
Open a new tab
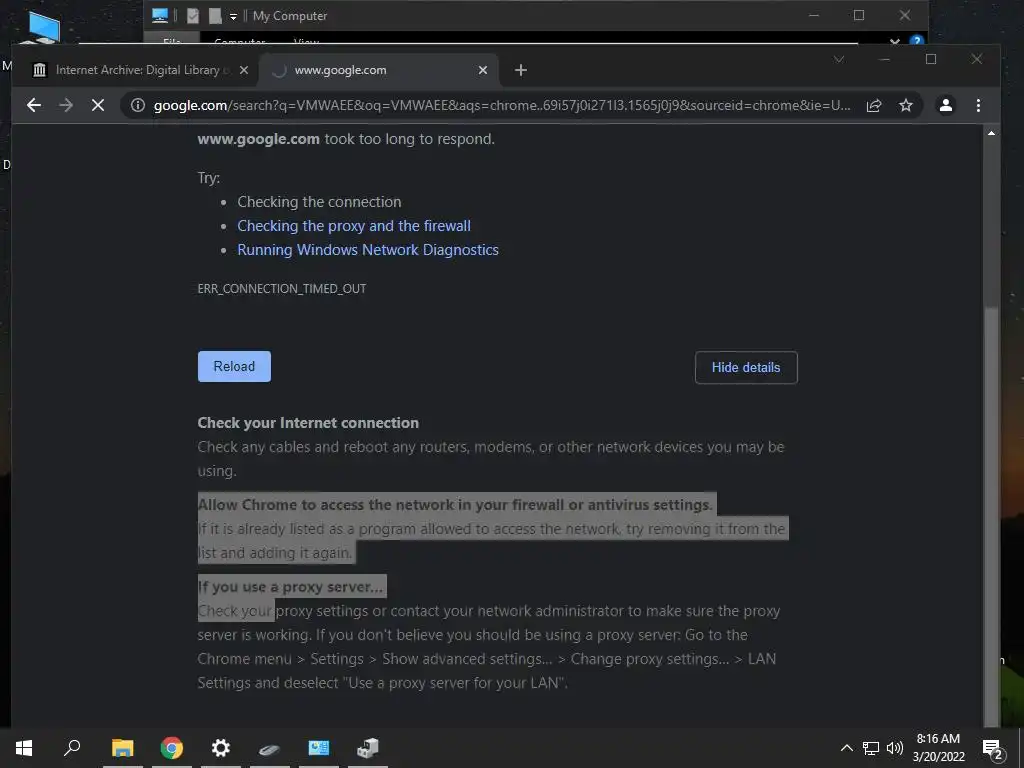click(520, 70)
